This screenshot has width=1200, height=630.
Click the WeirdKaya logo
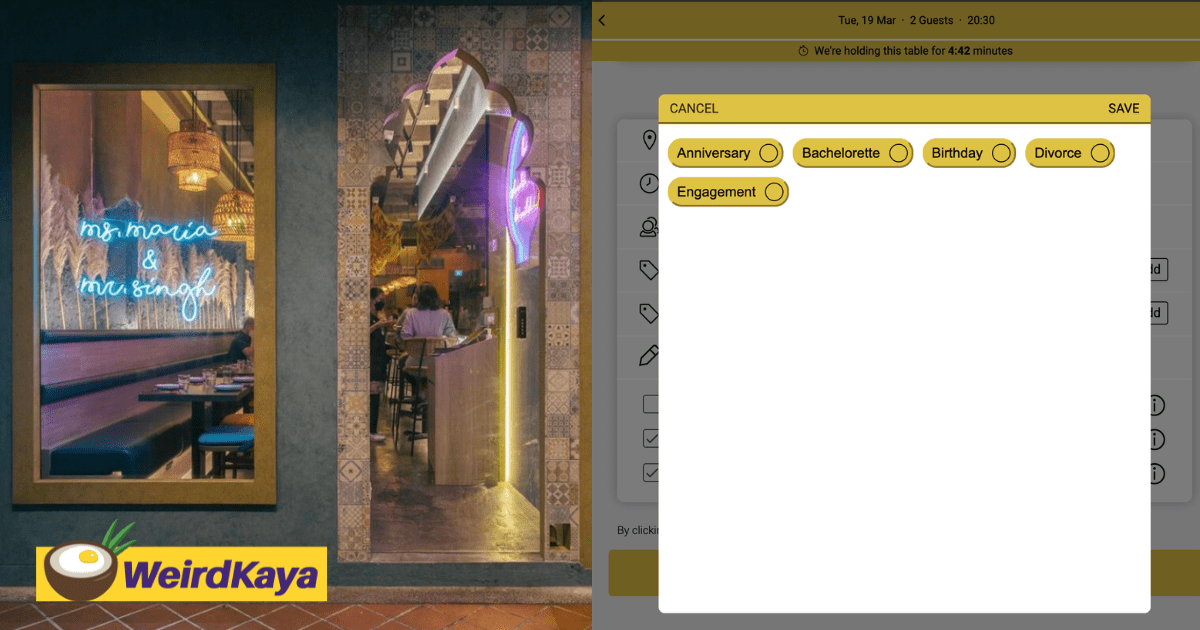tap(182, 573)
